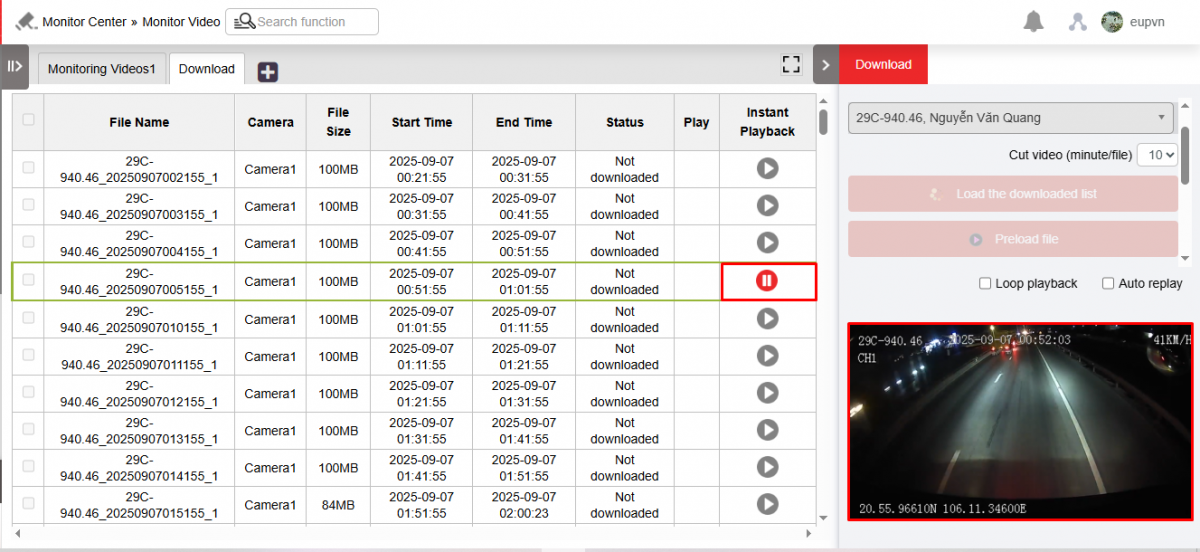
Task: Play instantly file 29C-940.46_20250907003155_1
Action: click(767, 205)
